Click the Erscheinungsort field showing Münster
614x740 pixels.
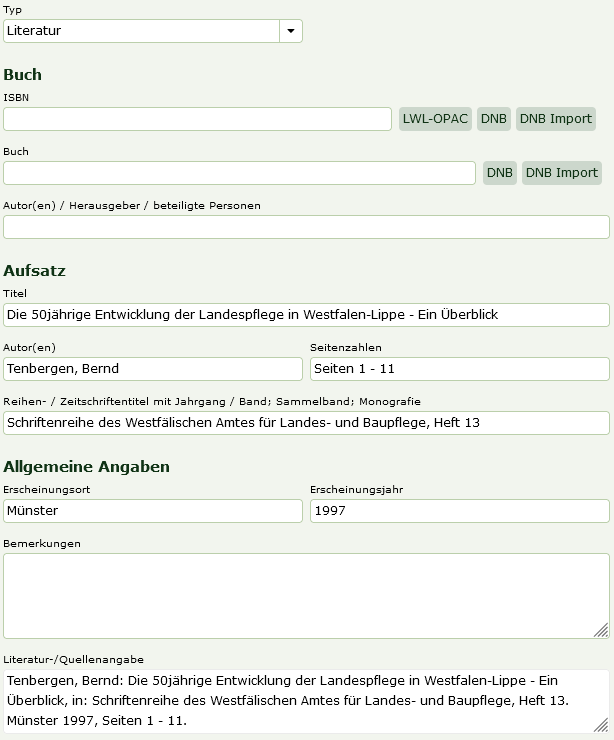pyautogui.click(x=153, y=511)
